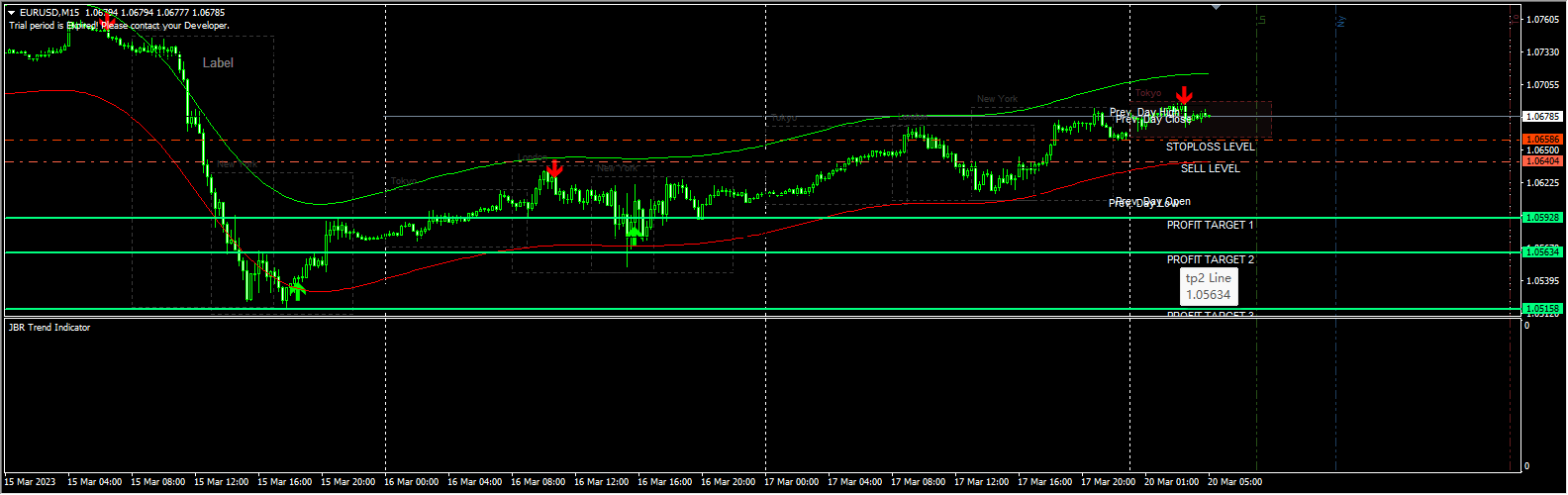
Task: Select the orange 1.06404 sell price tag
Action: (1542, 161)
